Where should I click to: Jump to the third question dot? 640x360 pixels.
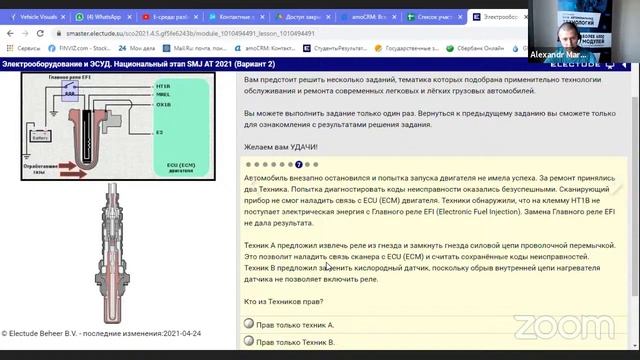point(265,164)
